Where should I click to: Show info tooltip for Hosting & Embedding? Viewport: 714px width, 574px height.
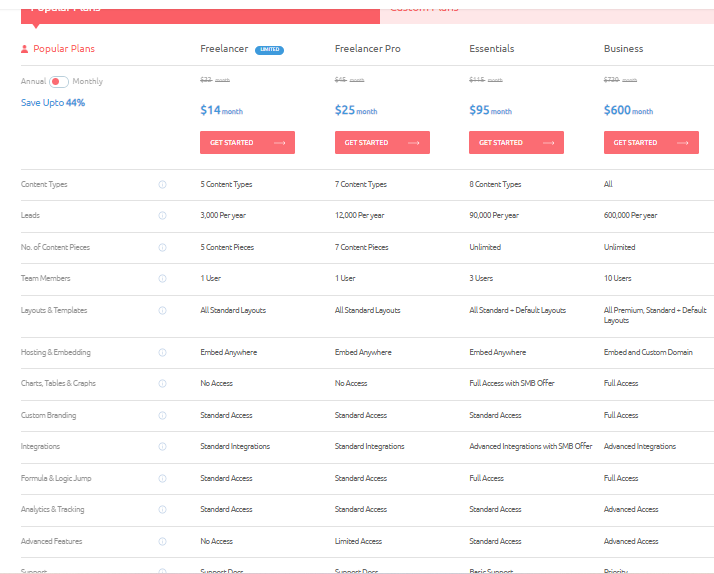[162, 352]
